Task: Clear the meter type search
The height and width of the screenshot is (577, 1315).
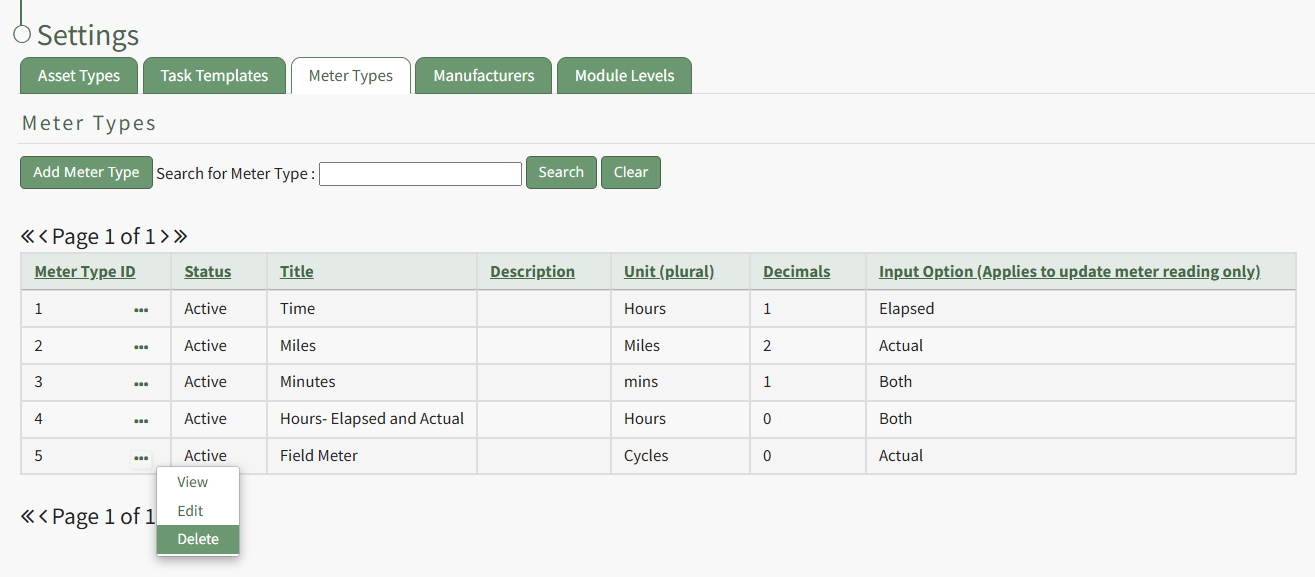Action: [x=630, y=172]
